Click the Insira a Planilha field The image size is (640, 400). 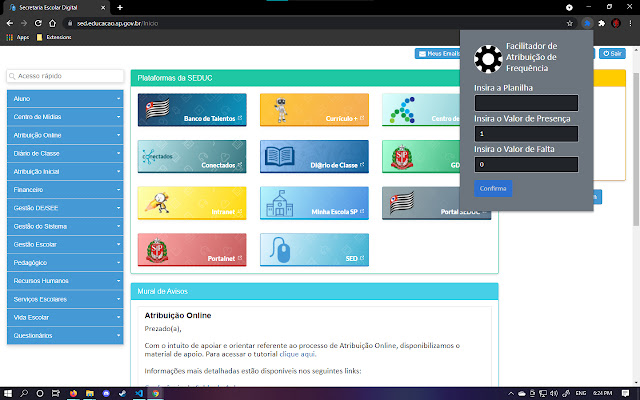[526, 103]
